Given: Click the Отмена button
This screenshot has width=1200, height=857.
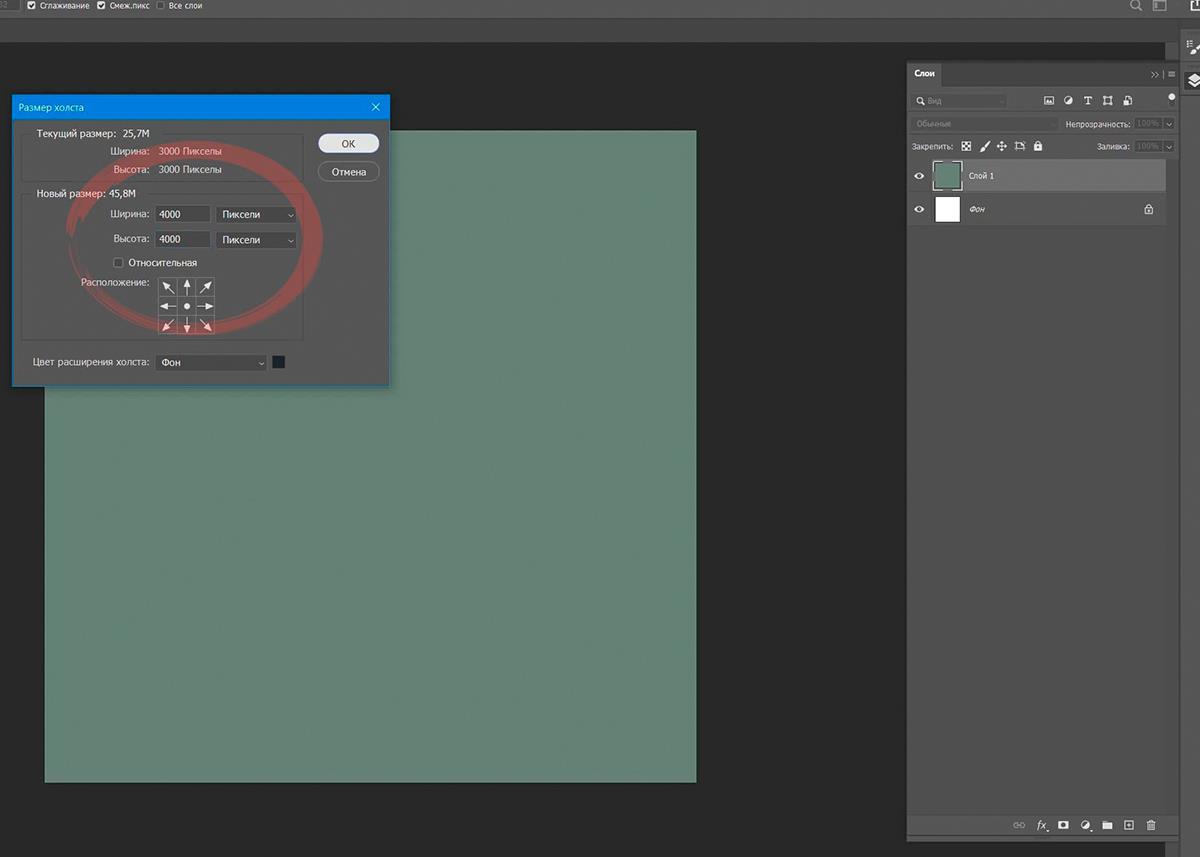Looking at the screenshot, I should 348,172.
